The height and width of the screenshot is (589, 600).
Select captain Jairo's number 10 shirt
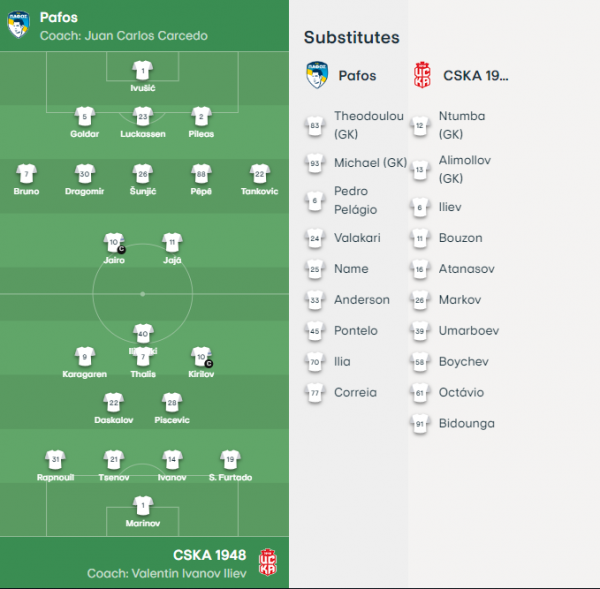click(x=114, y=243)
